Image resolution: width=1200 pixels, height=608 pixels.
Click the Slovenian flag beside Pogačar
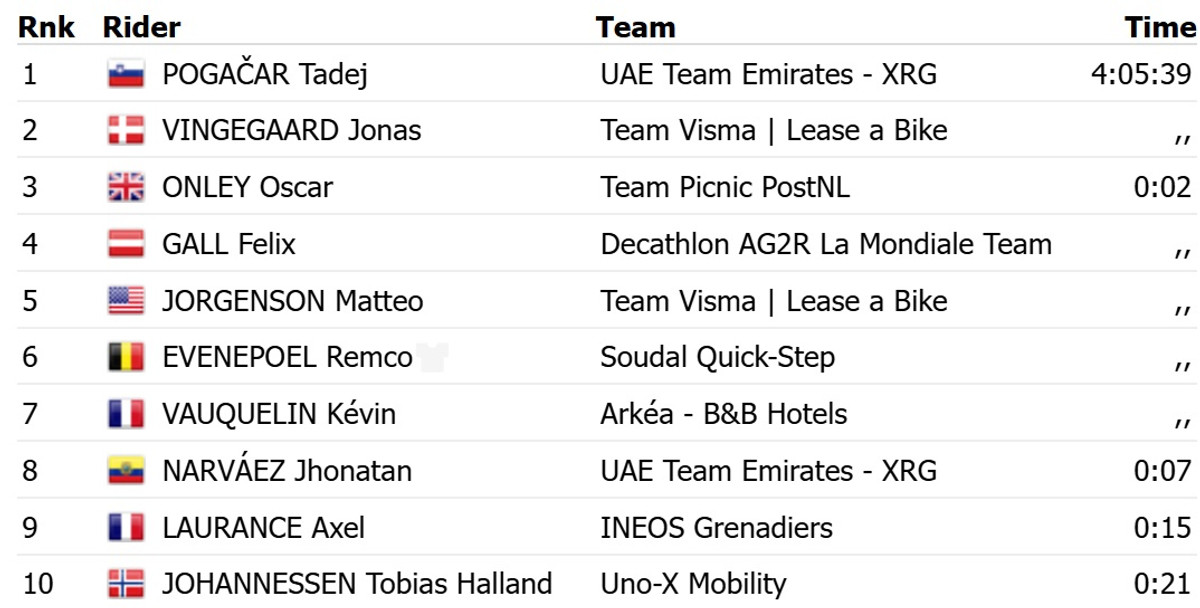(126, 74)
